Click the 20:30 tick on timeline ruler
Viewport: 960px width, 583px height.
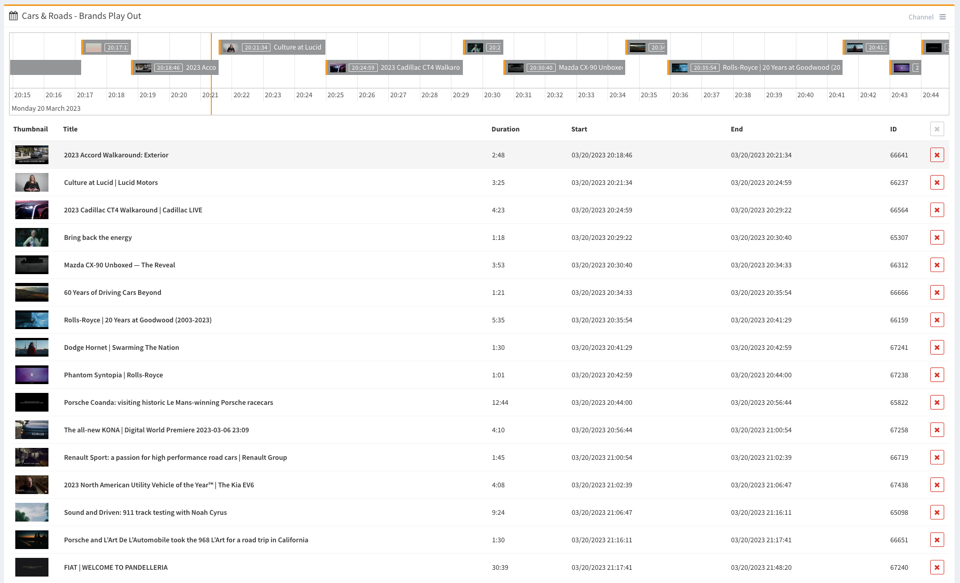492,95
